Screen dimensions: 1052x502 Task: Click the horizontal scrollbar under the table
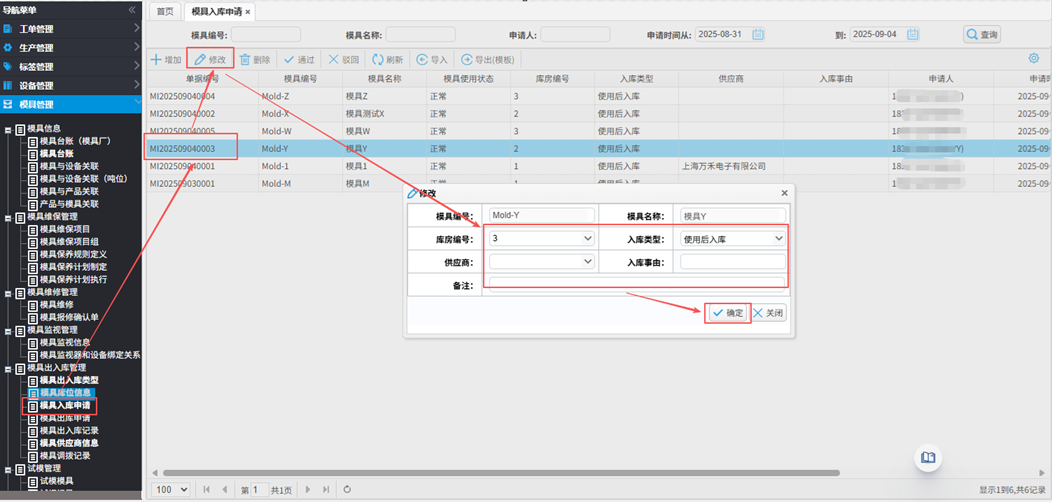[500, 473]
